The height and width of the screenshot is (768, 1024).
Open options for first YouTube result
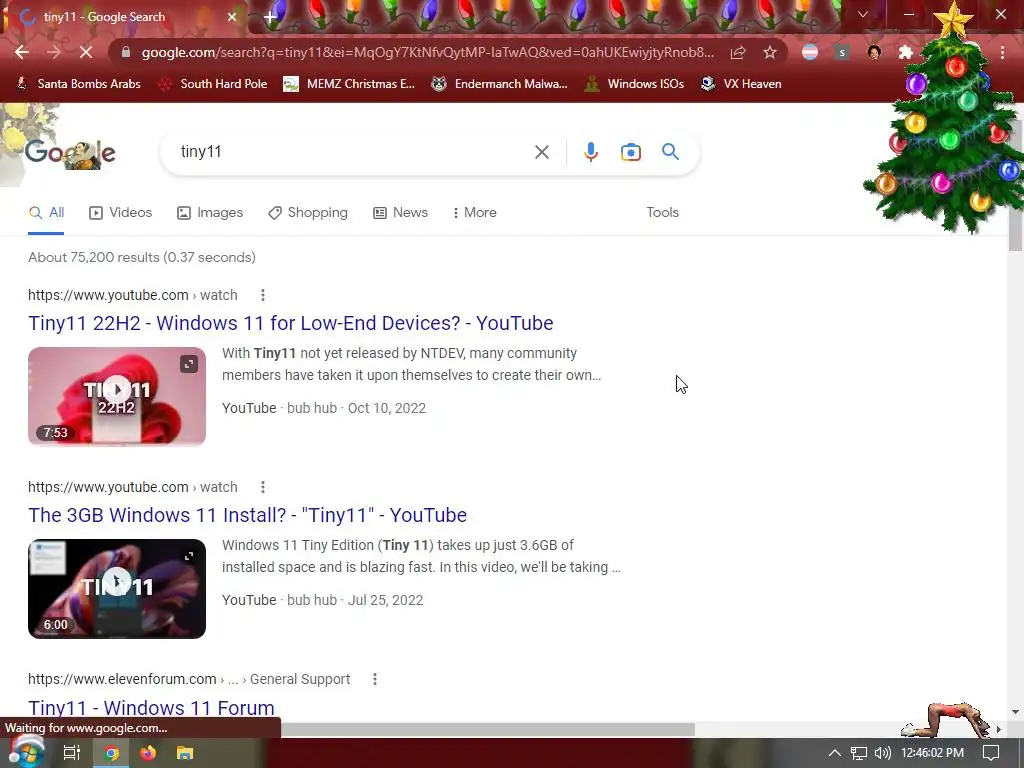point(263,295)
